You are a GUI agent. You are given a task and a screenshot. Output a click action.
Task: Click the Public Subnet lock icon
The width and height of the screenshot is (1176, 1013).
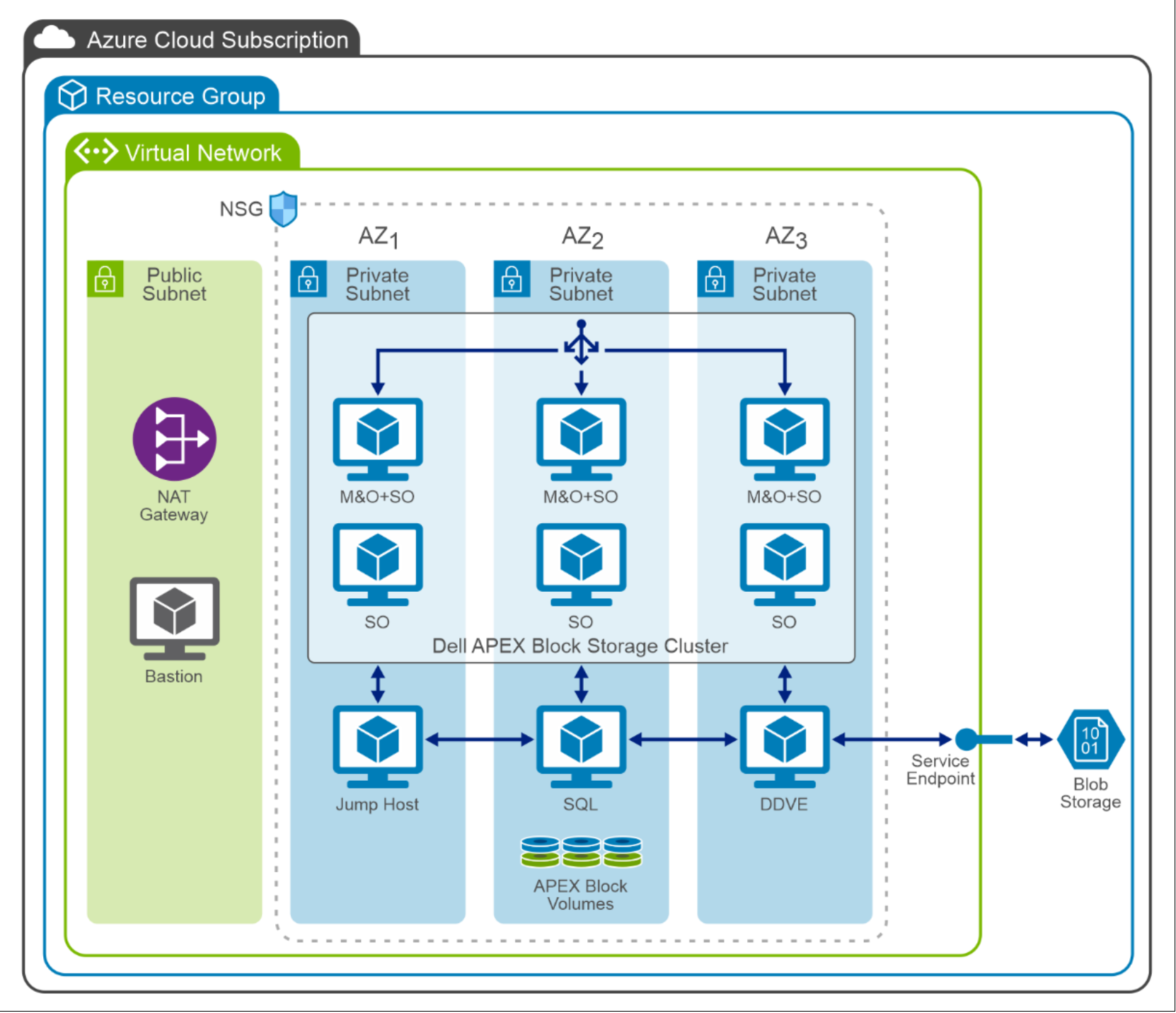[x=105, y=278]
